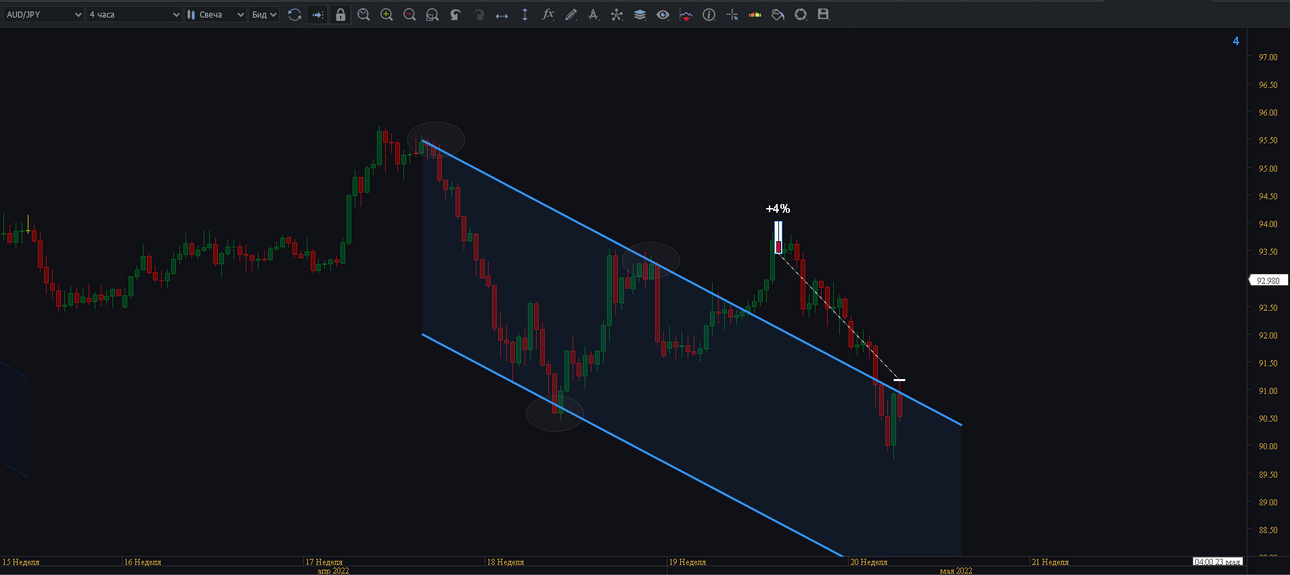This screenshot has width=1290, height=575.
Task: Click the price axis value 97.00
Action: tap(1267, 57)
